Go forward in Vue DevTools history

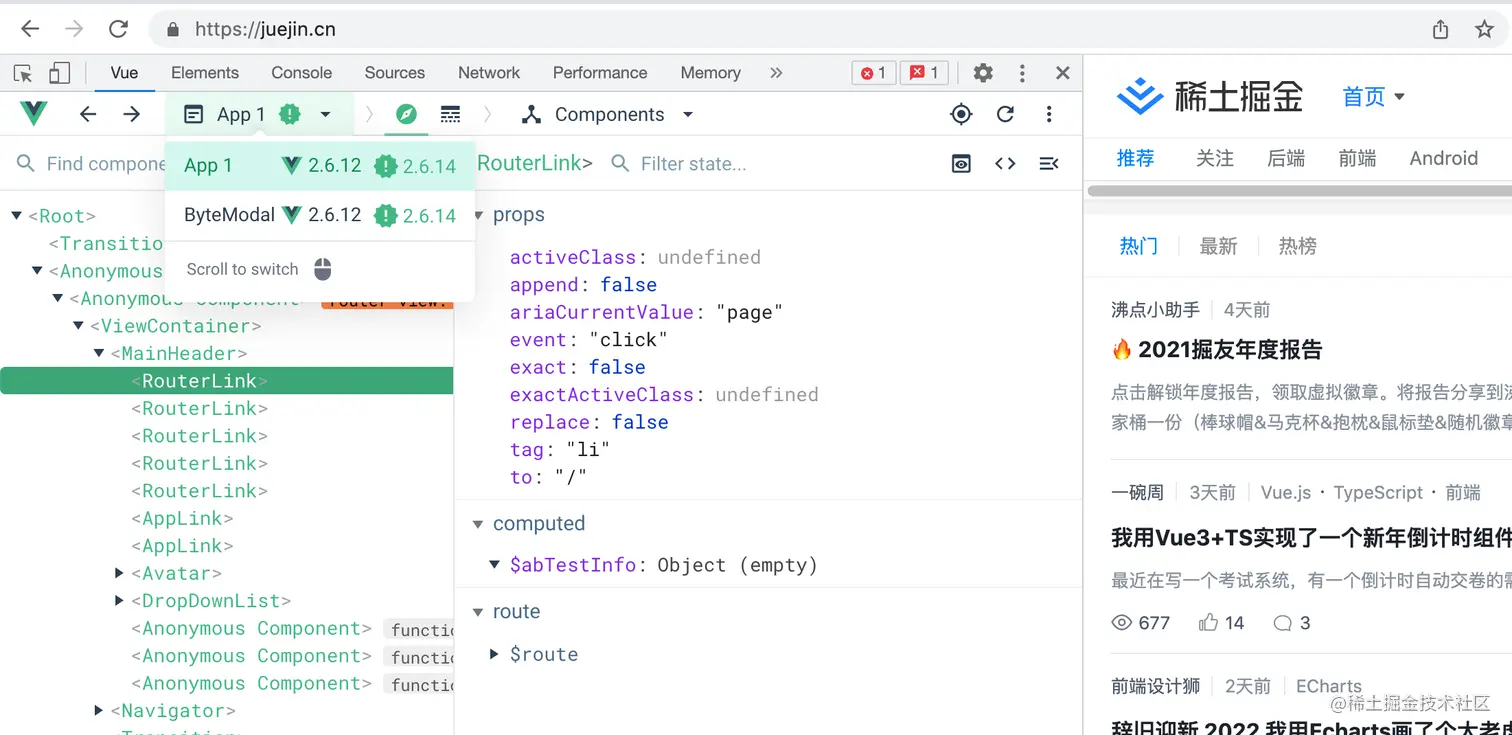tap(131, 114)
